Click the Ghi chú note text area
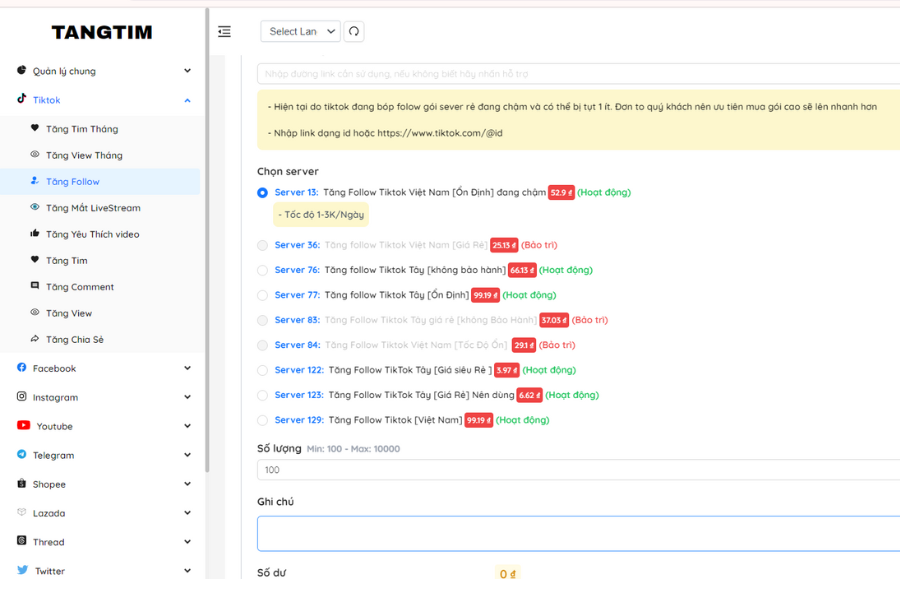The height and width of the screenshot is (600, 900). click(x=579, y=533)
